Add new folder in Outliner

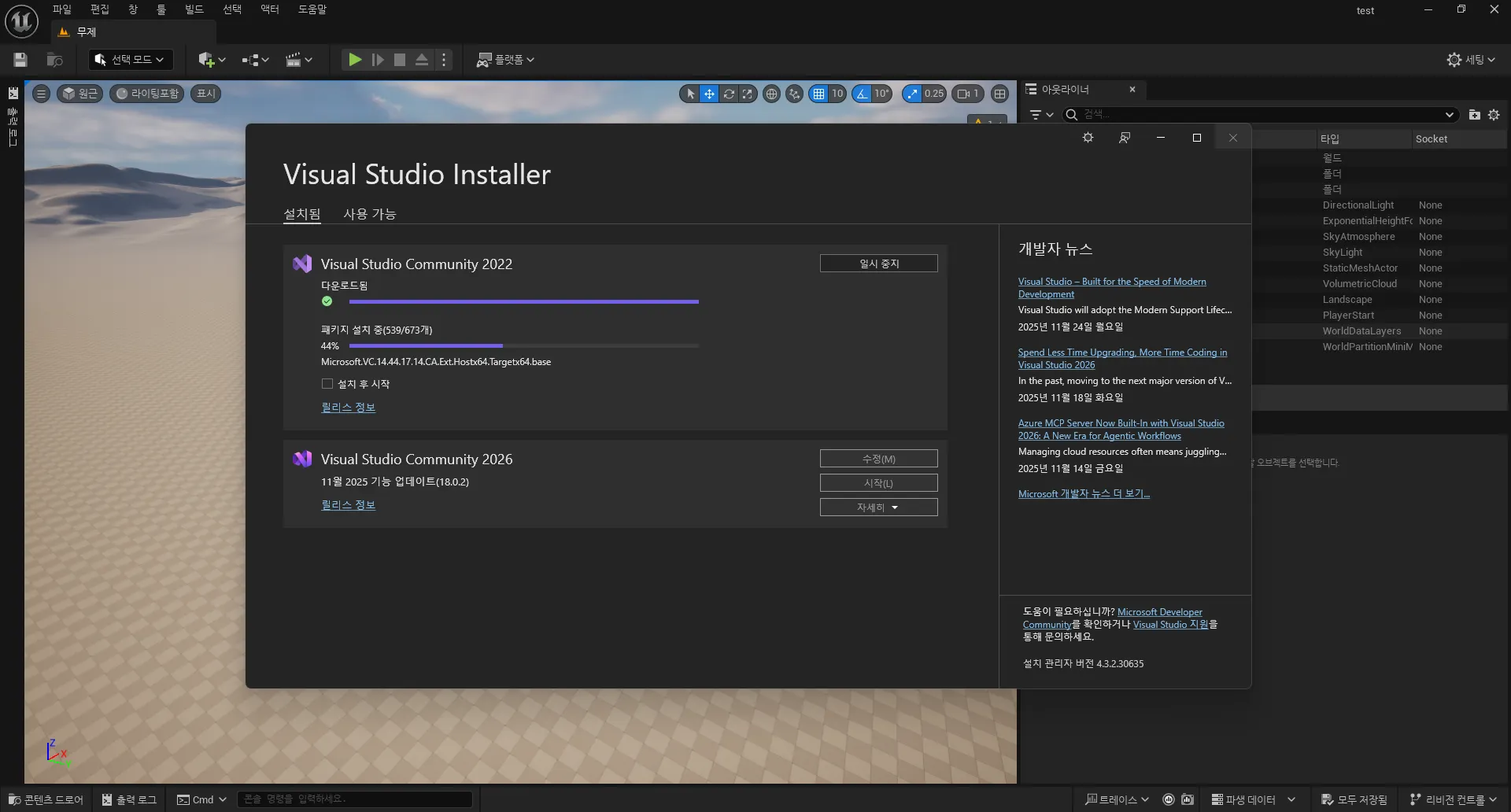pos(1474,115)
